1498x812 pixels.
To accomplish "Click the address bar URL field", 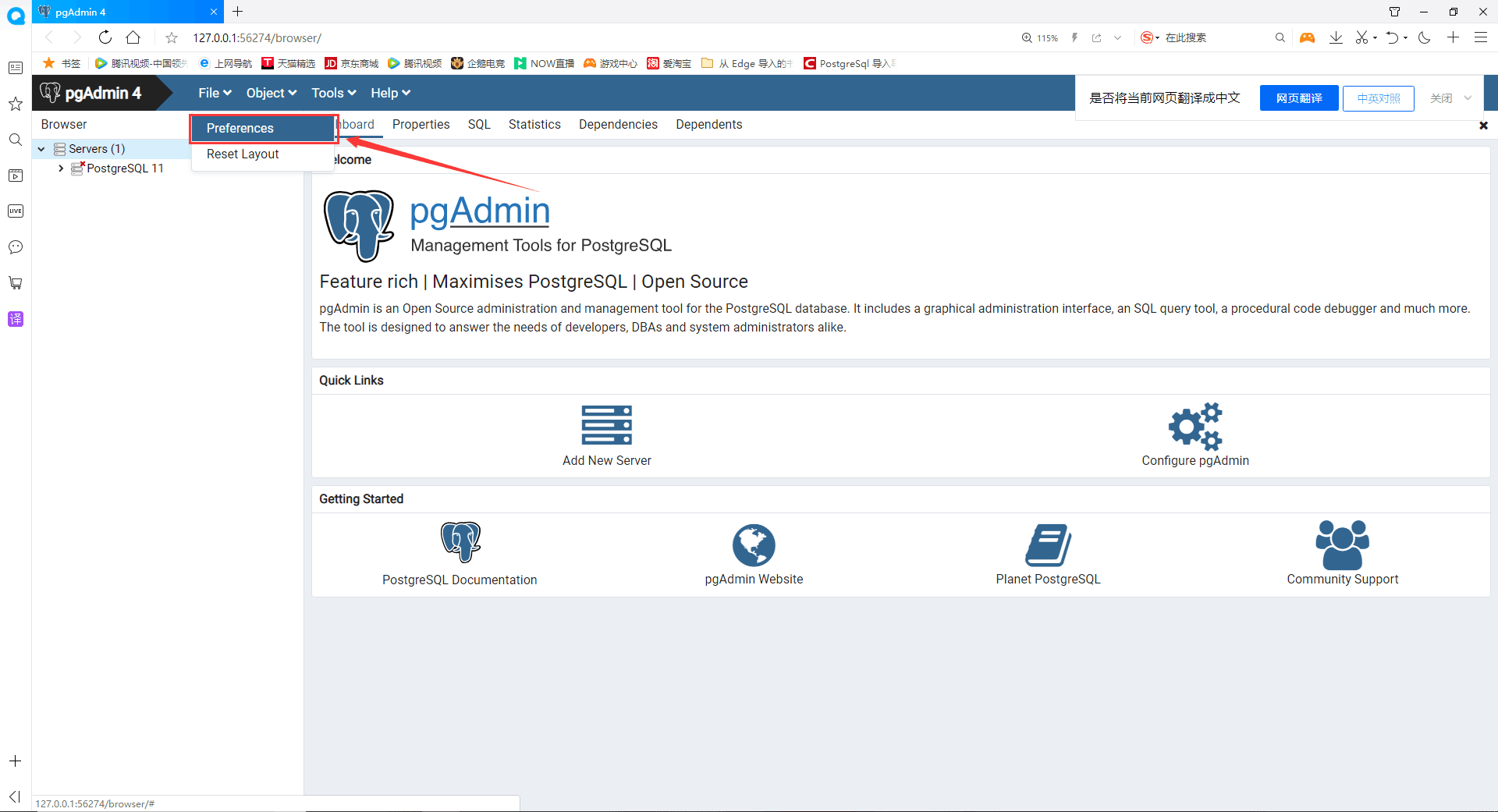I will pyautogui.click(x=593, y=37).
